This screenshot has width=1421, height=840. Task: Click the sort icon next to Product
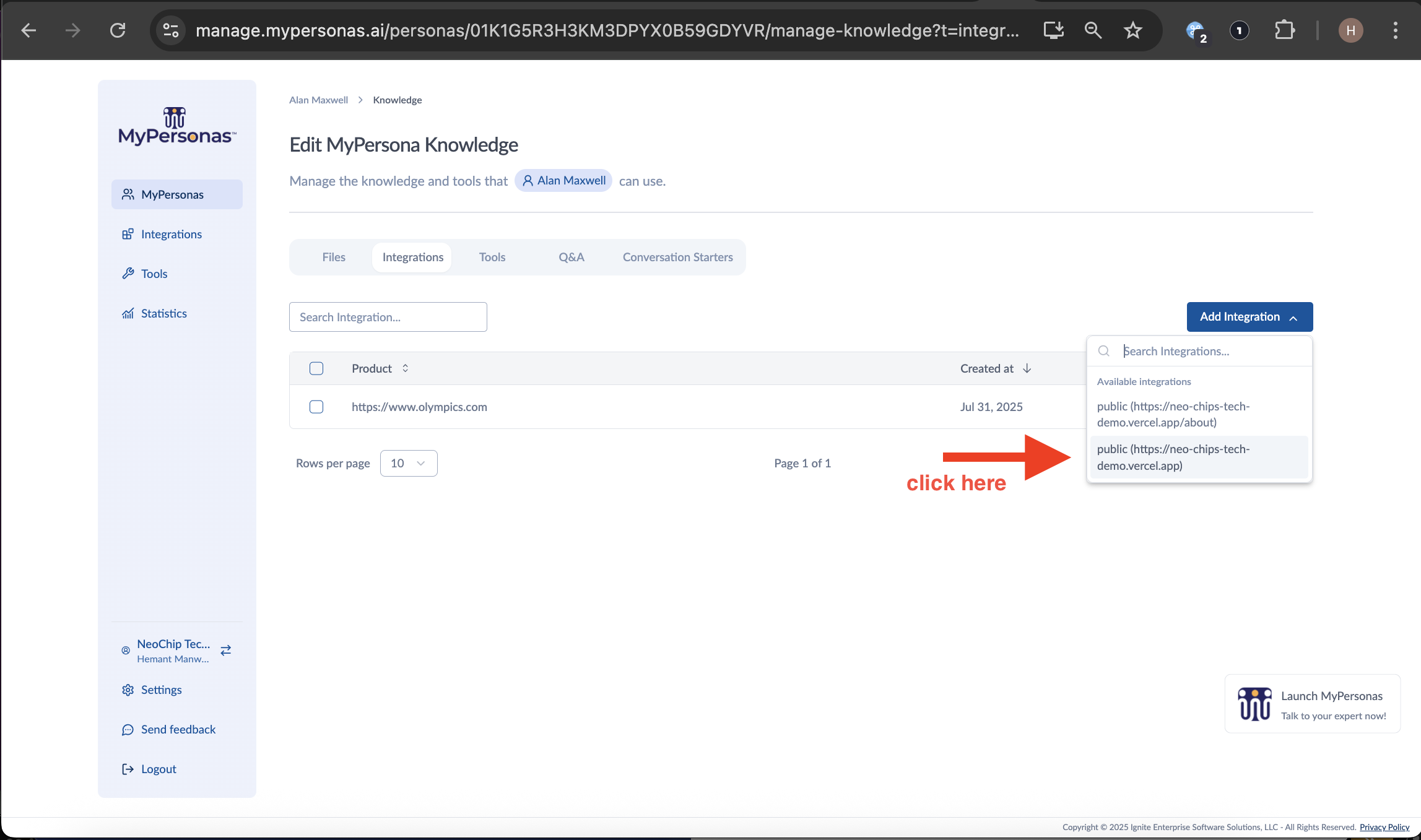[x=405, y=368]
